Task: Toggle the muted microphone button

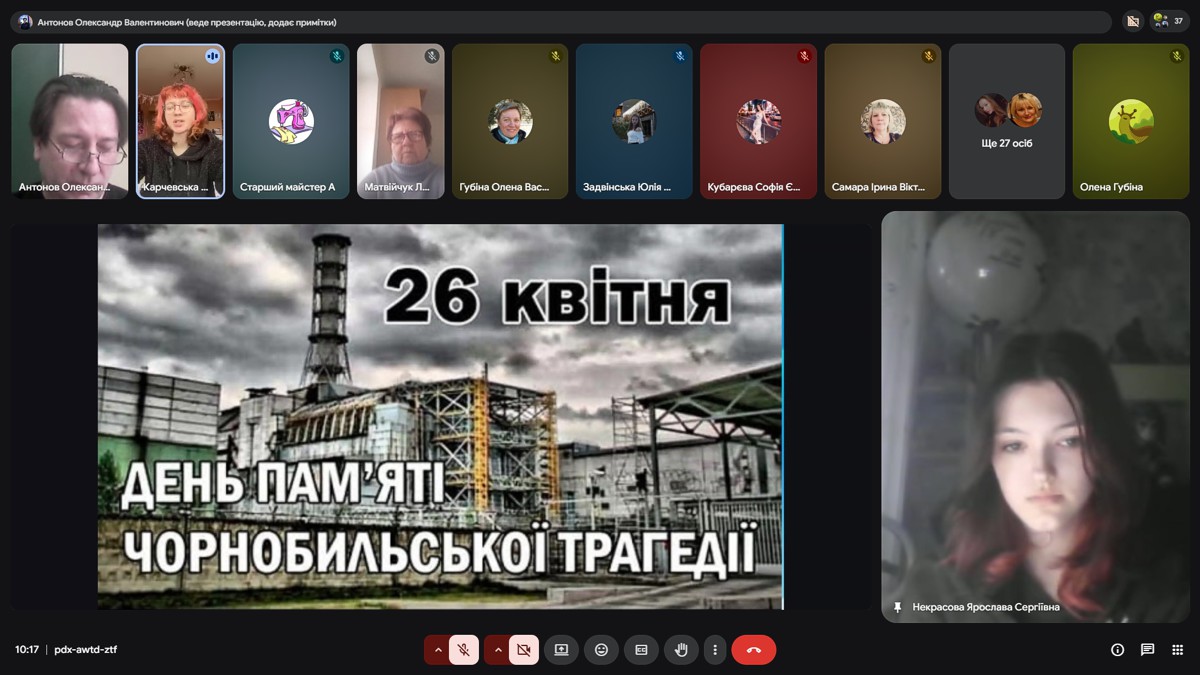Action: [464, 650]
